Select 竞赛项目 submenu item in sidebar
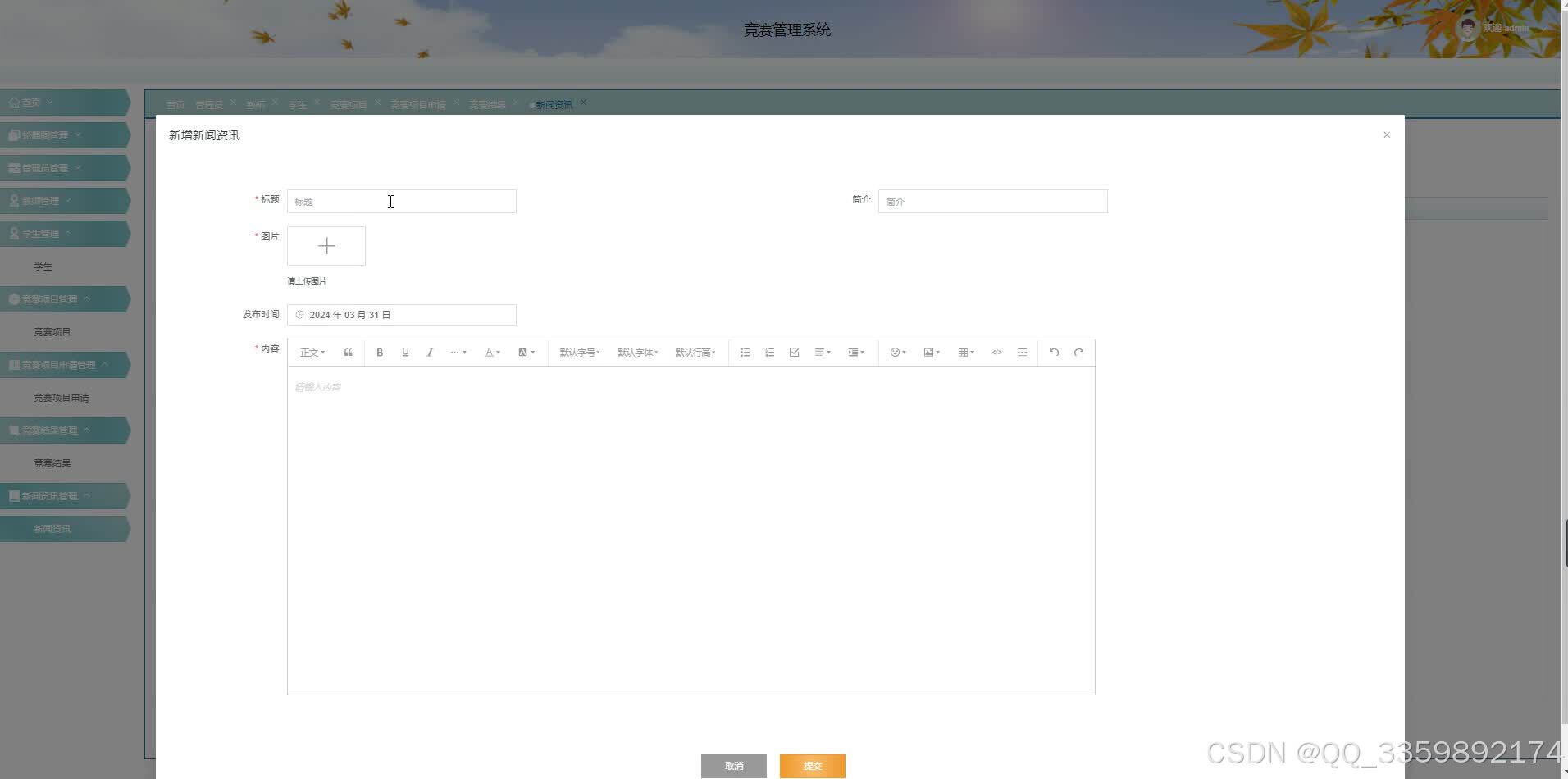This screenshot has width=1568, height=779. coord(64,332)
